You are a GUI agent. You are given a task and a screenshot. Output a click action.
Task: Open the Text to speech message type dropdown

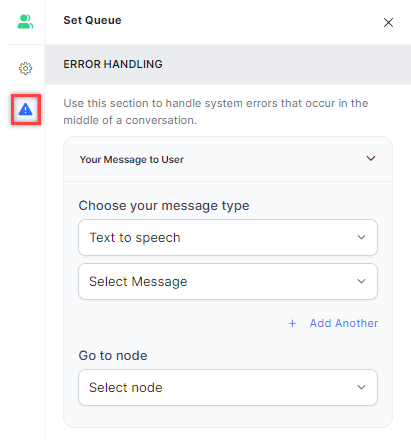(x=228, y=237)
